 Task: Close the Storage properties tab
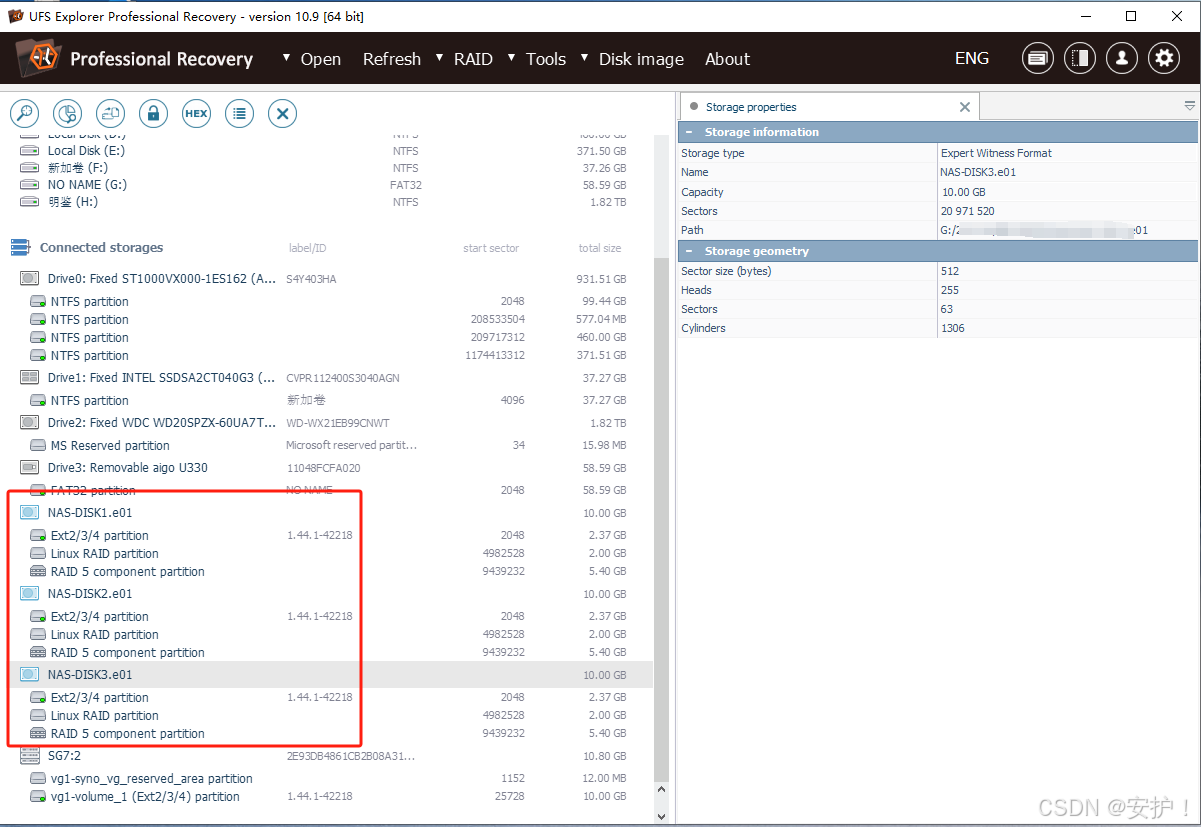(965, 107)
